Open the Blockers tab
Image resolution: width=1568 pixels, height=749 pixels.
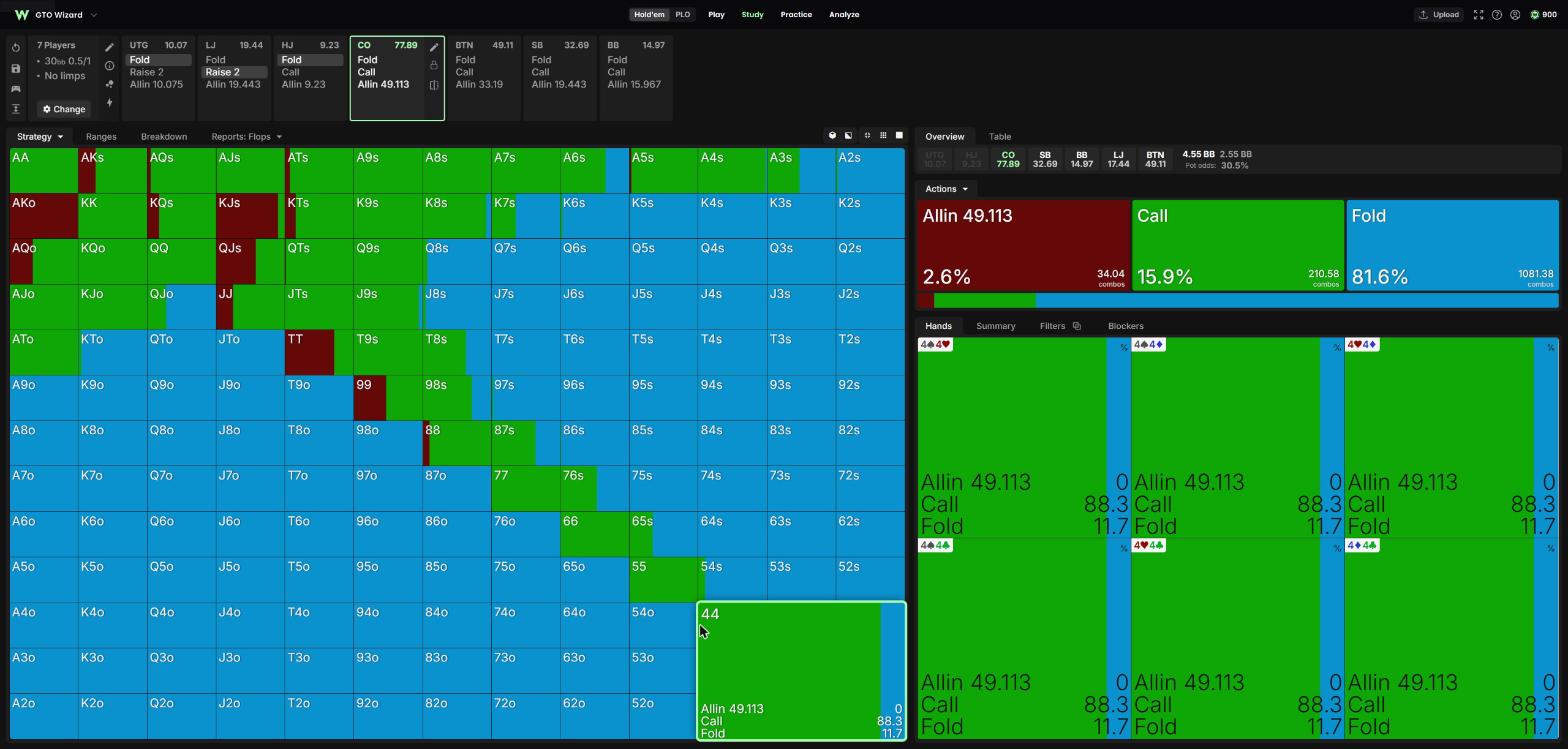1126,326
